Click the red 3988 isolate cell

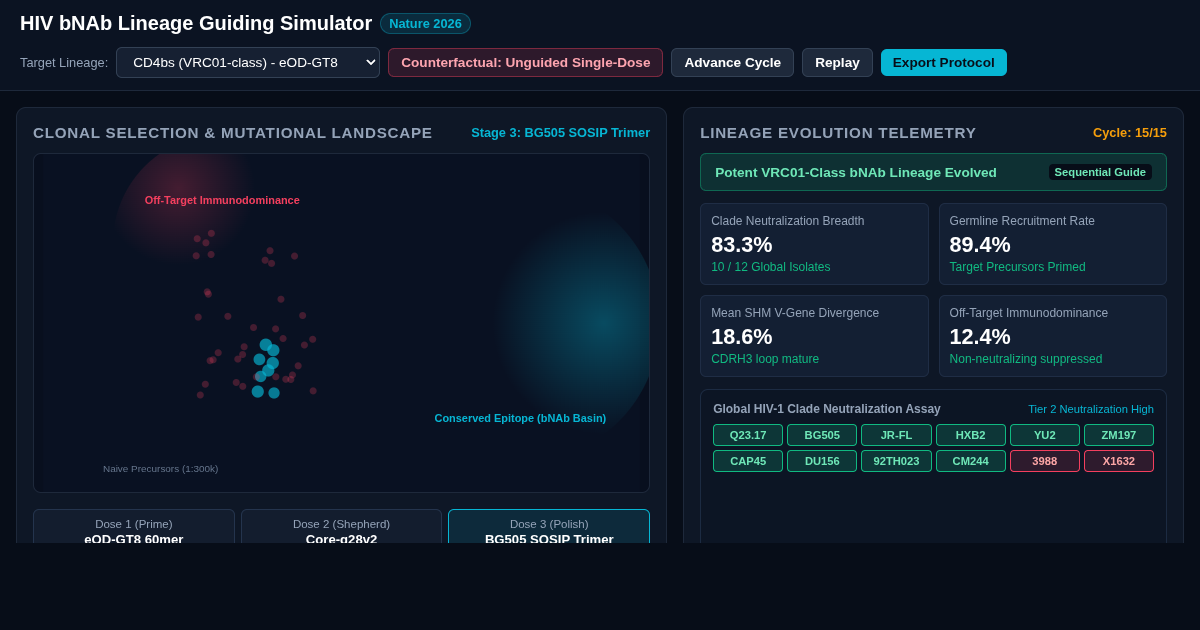tap(1045, 461)
